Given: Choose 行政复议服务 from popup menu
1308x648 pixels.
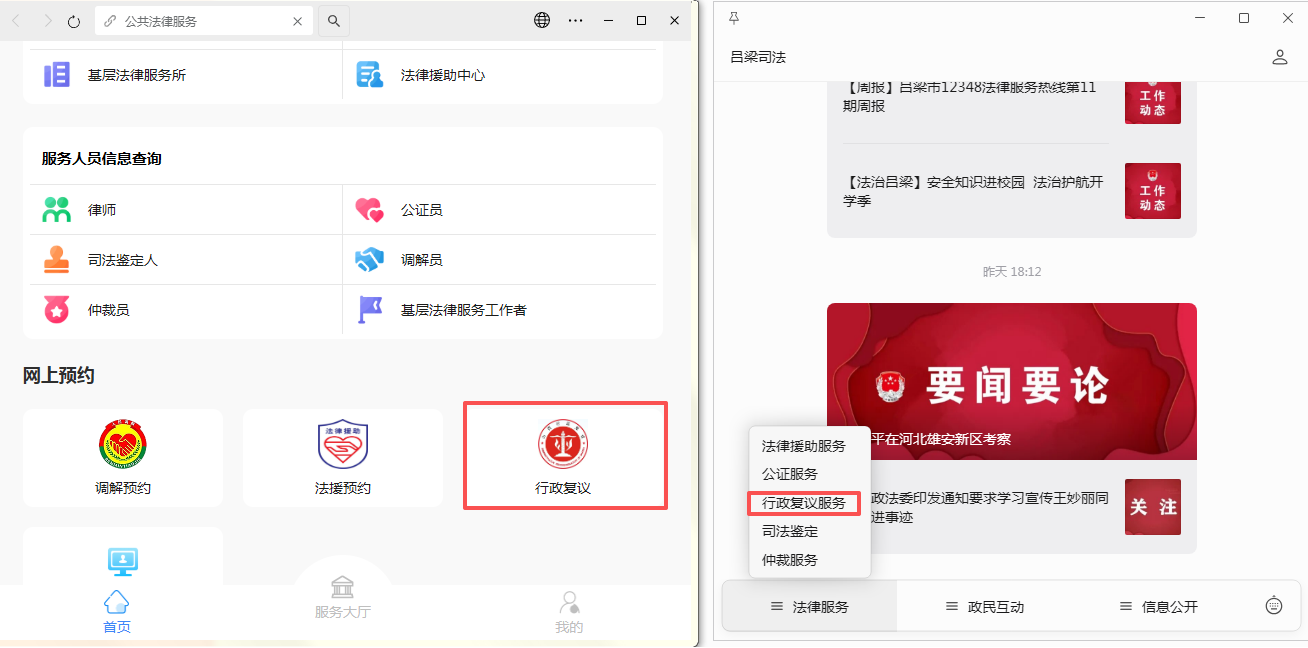Looking at the screenshot, I should coord(804,503).
